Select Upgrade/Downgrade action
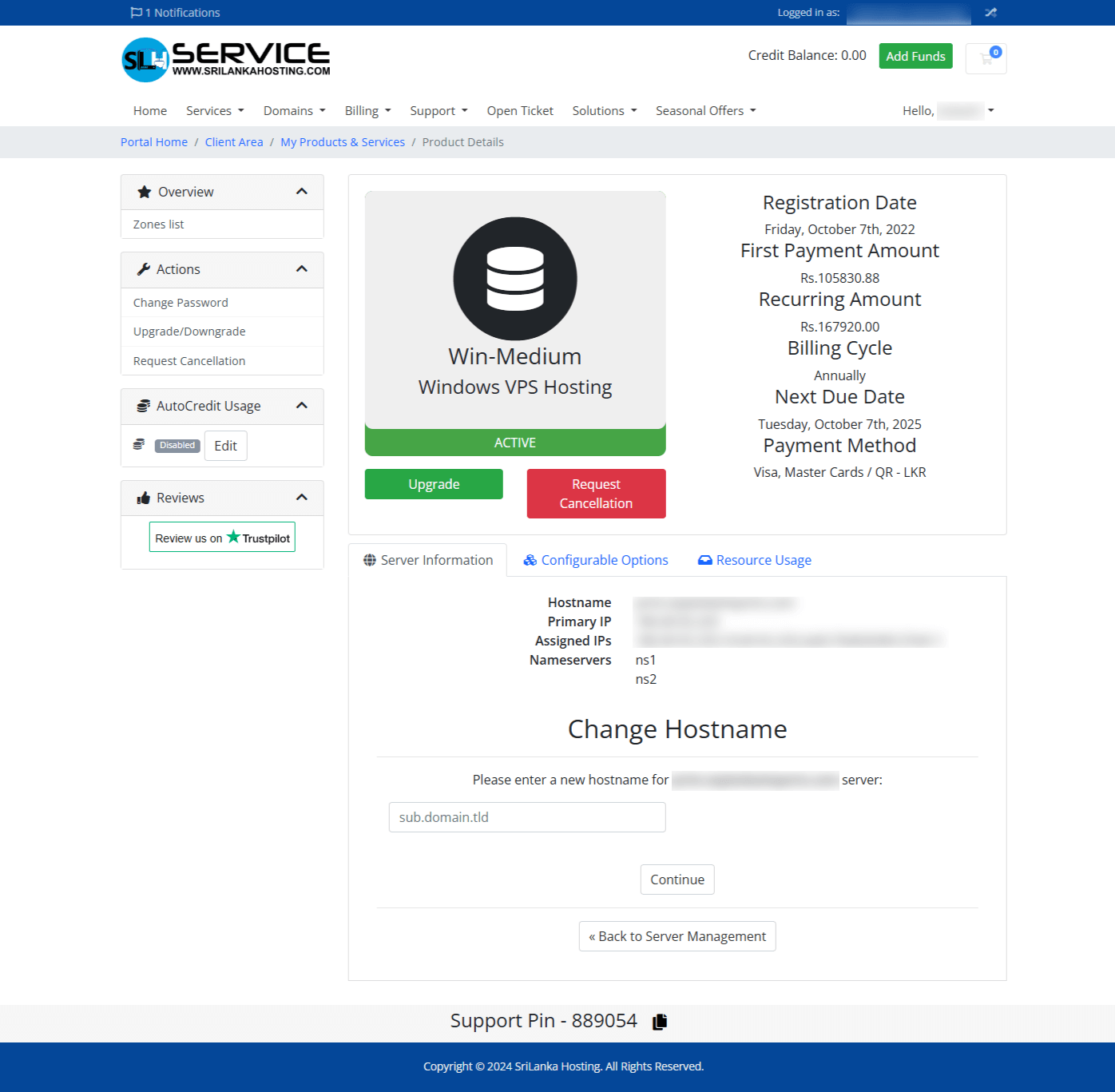Image resolution: width=1115 pixels, height=1092 pixels. (x=222, y=332)
